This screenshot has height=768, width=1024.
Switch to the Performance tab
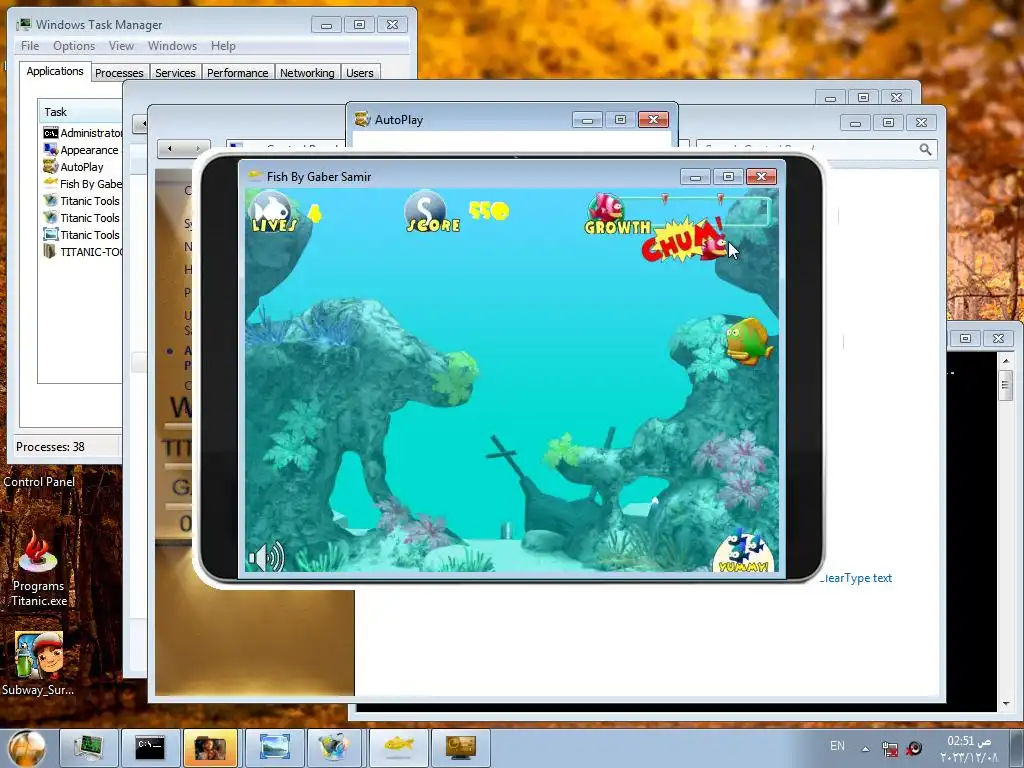238,72
